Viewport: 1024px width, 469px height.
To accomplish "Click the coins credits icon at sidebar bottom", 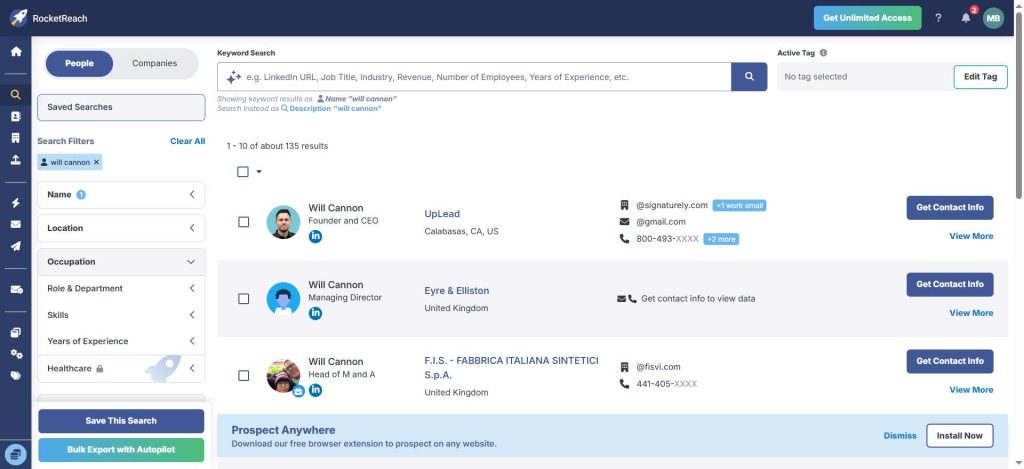I will (x=16, y=453).
